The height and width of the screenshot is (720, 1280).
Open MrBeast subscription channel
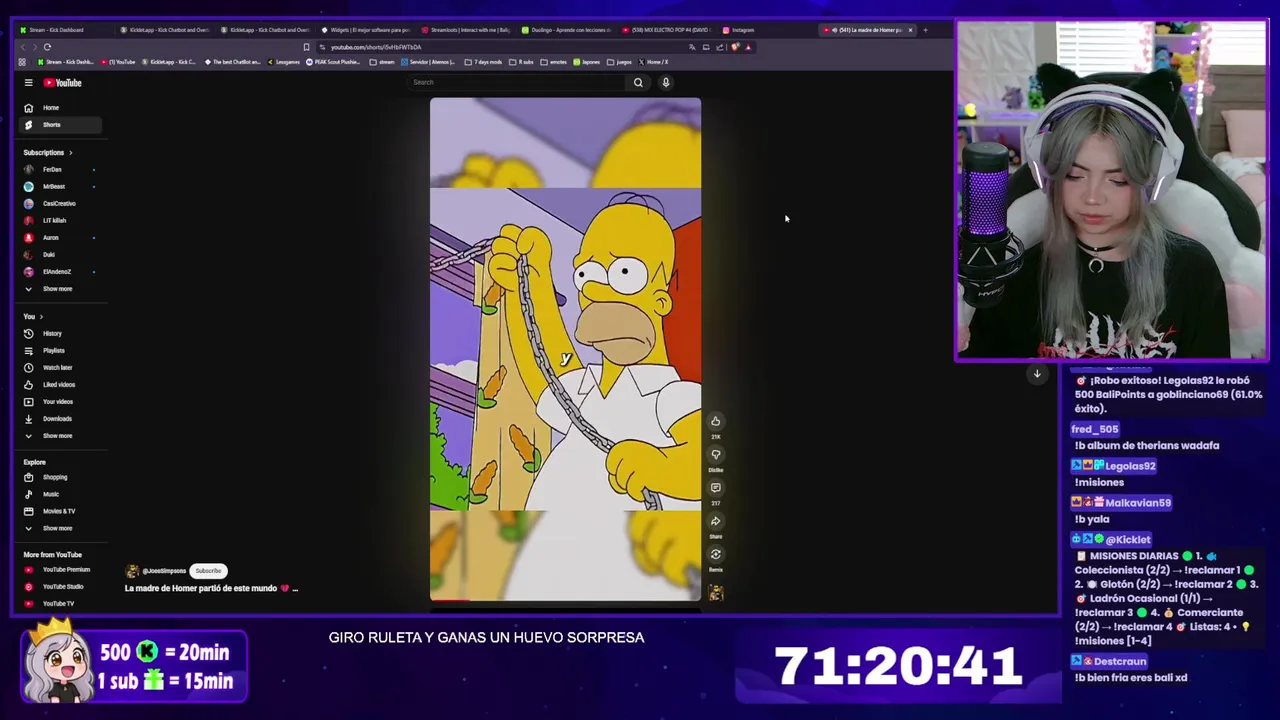(60, 186)
